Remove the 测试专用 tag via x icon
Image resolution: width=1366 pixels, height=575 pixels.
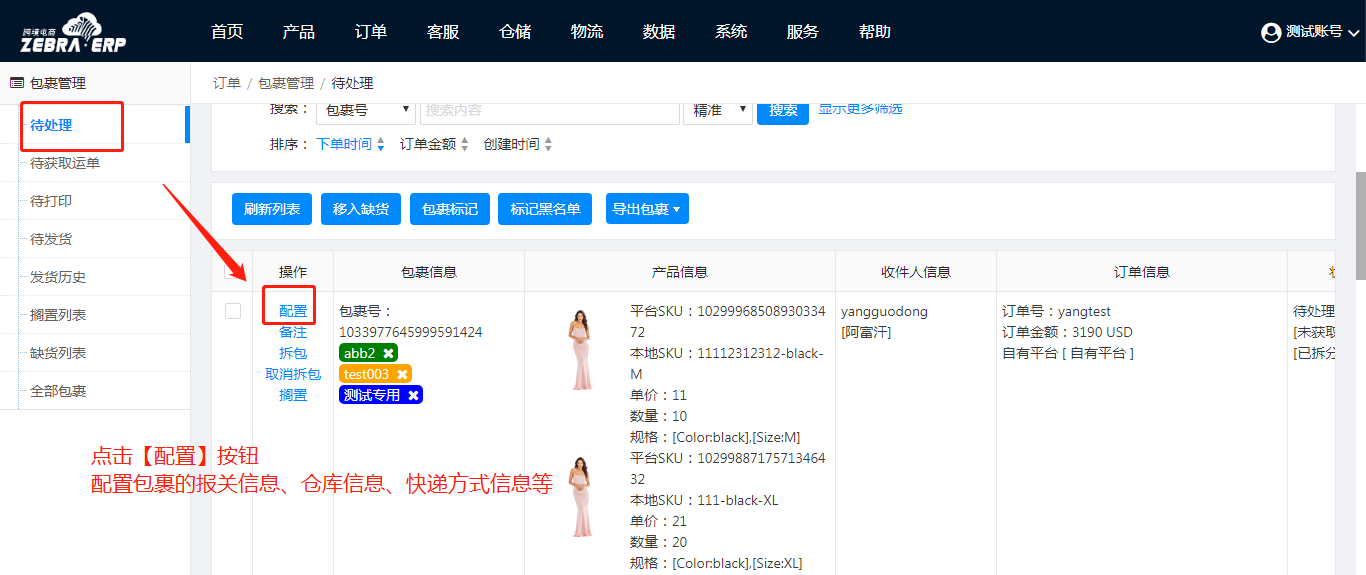pyautogui.click(x=413, y=395)
